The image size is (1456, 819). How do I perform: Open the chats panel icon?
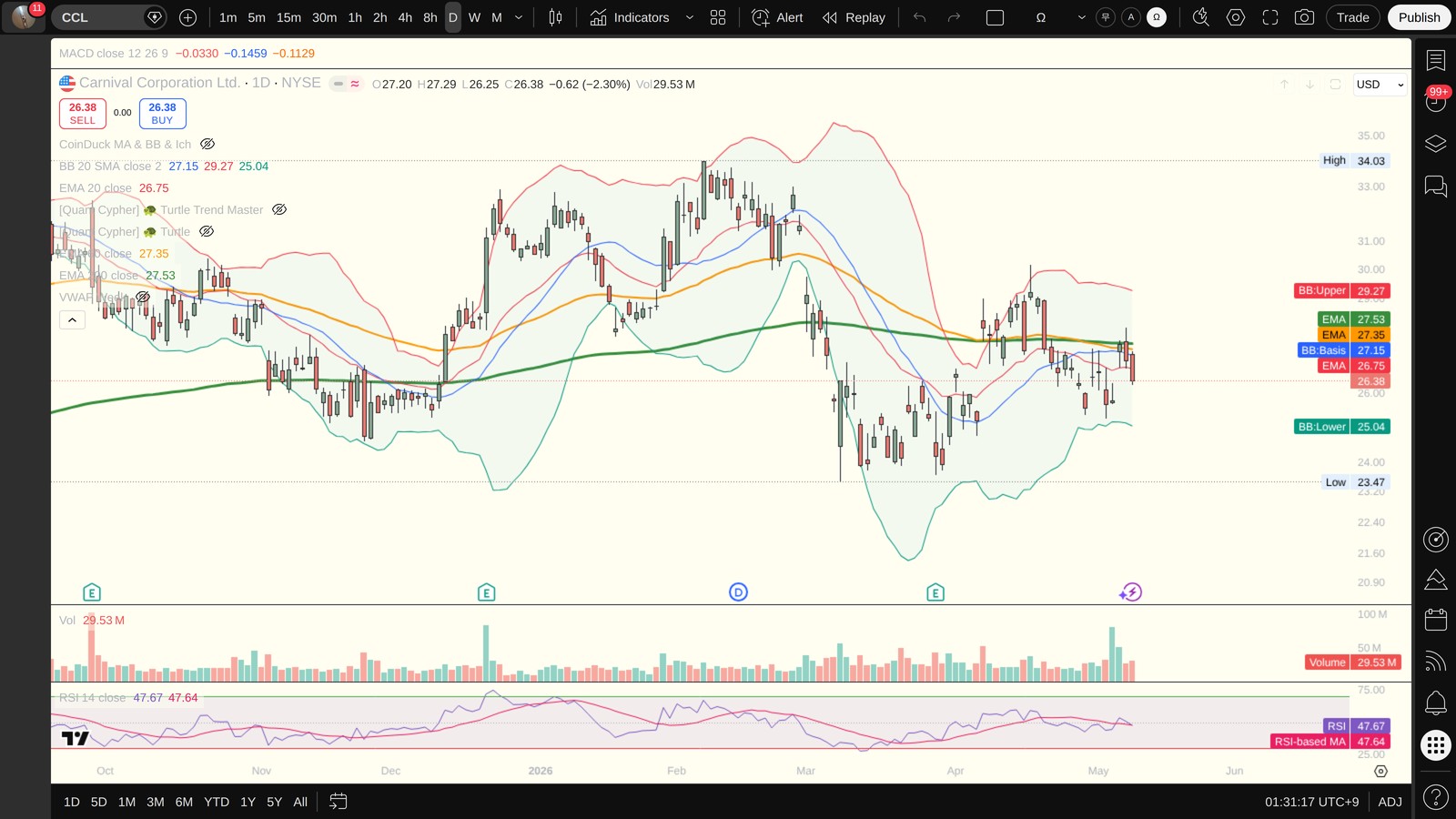(1436, 187)
